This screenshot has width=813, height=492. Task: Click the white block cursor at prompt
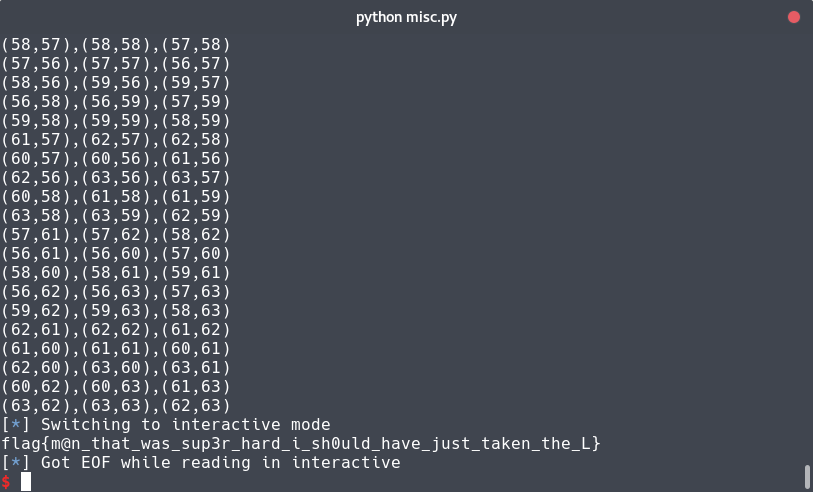[26, 482]
